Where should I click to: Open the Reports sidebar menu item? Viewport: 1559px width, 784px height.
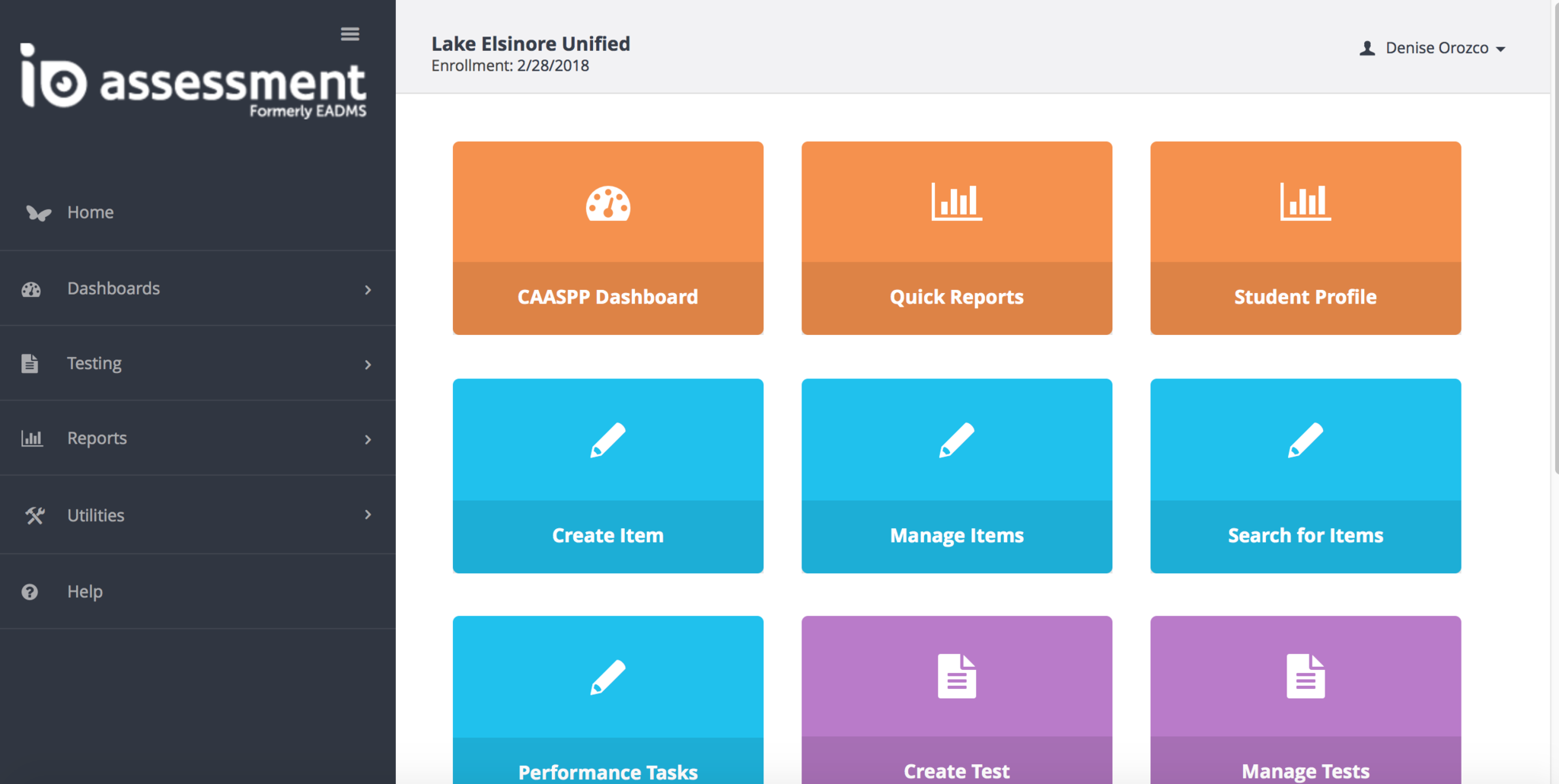(97, 438)
